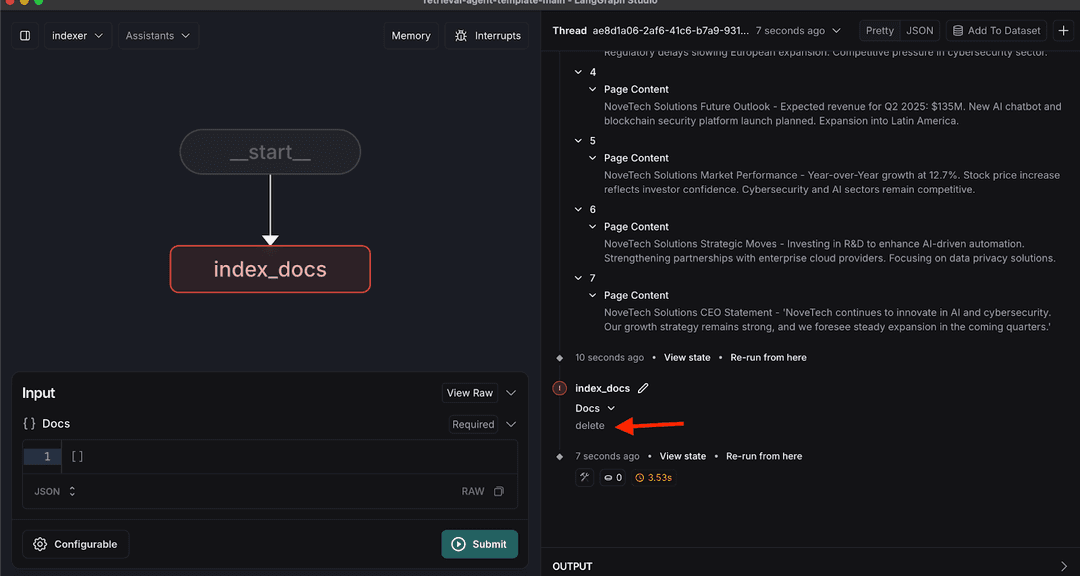Click the tools icon below the run result
Image resolution: width=1080 pixels, height=576 pixels.
(x=585, y=477)
